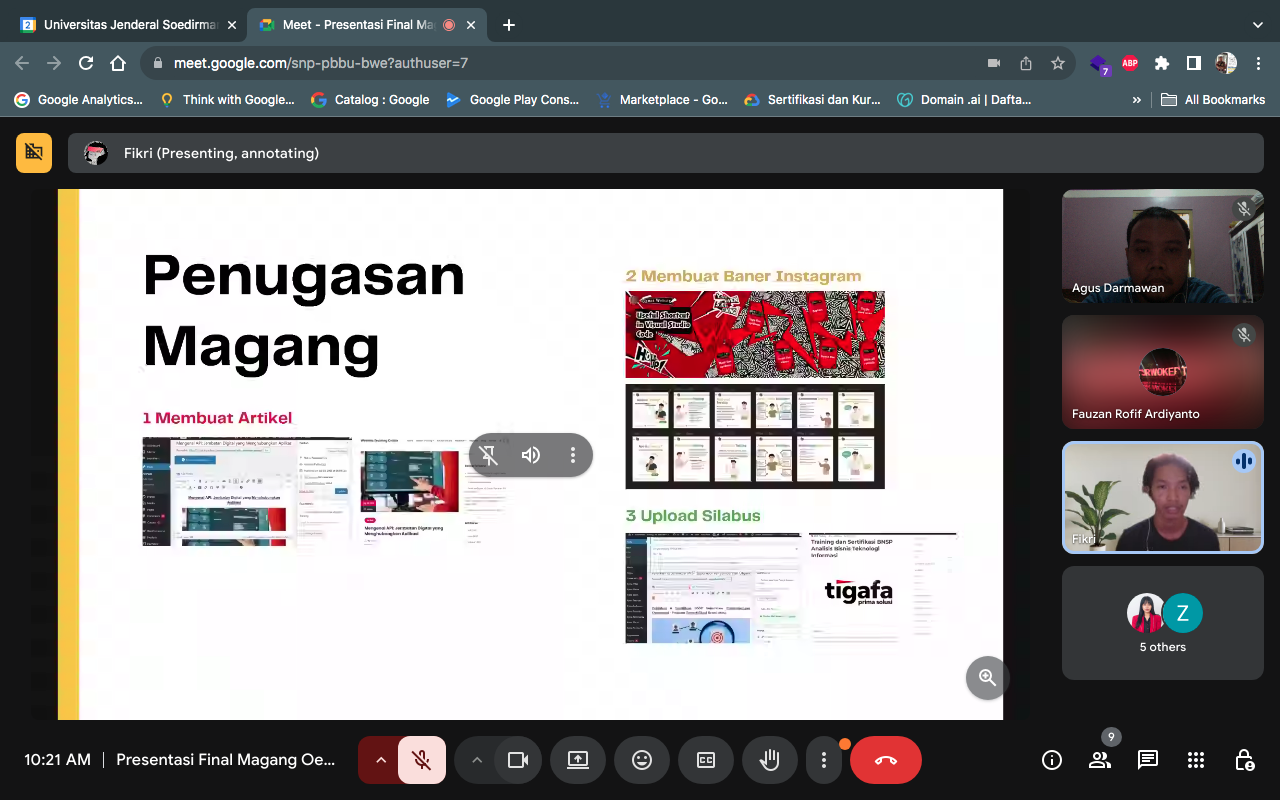Open more options three-dot menu in bottom bar
Viewport: 1280px width, 800px height.
(x=824, y=760)
